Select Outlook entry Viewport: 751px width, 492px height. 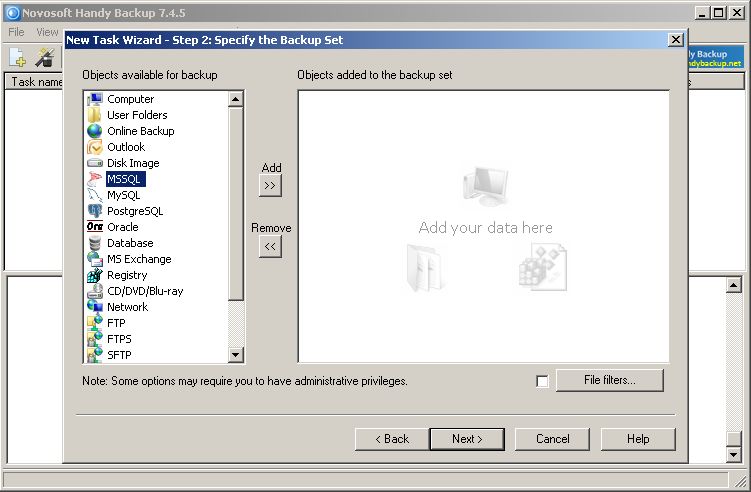point(125,147)
